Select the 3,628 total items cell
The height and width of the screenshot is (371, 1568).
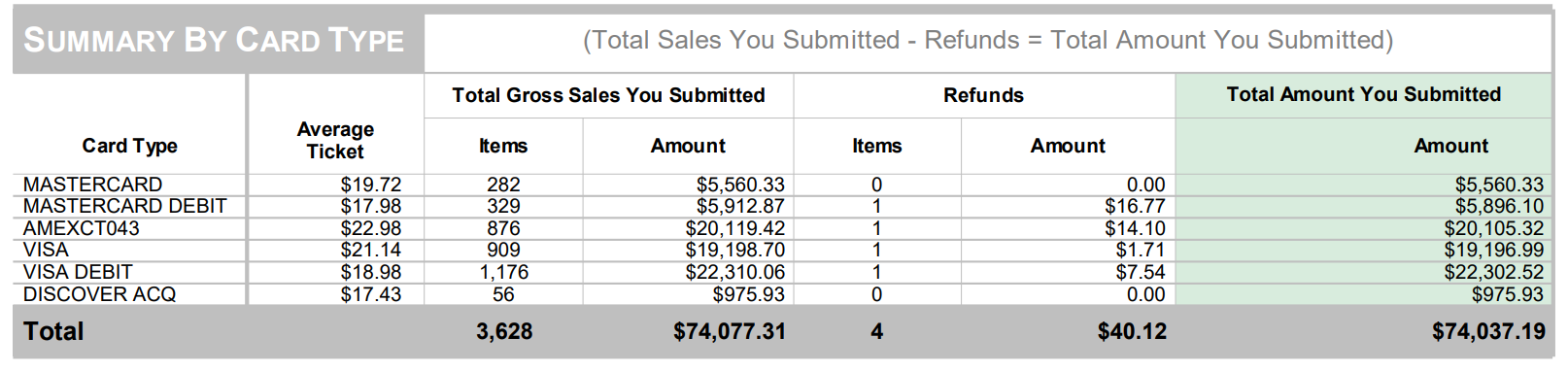(504, 331)
